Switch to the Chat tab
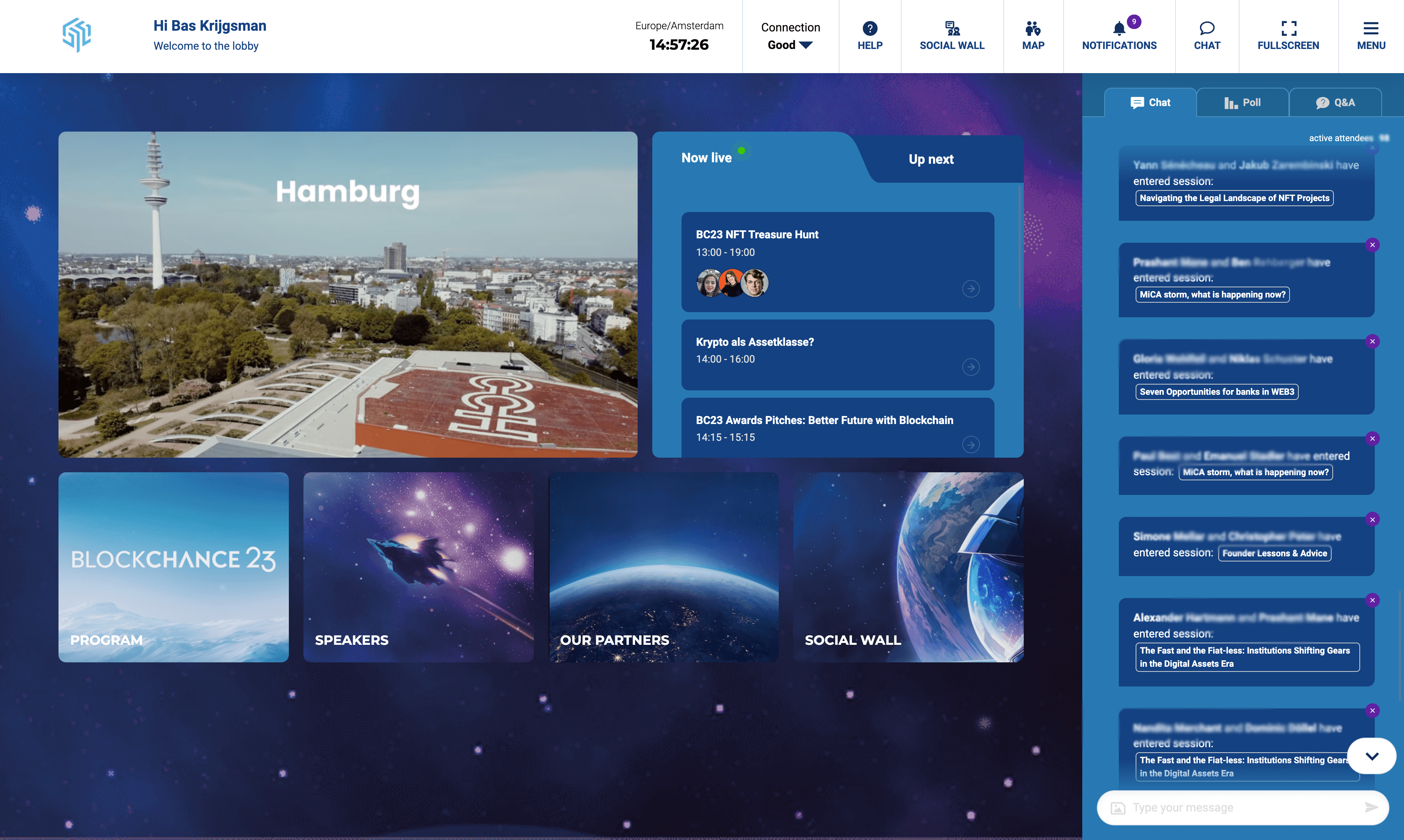Image resolution: width=1404 pixels, height=840 pixels. click(1150, 102)
